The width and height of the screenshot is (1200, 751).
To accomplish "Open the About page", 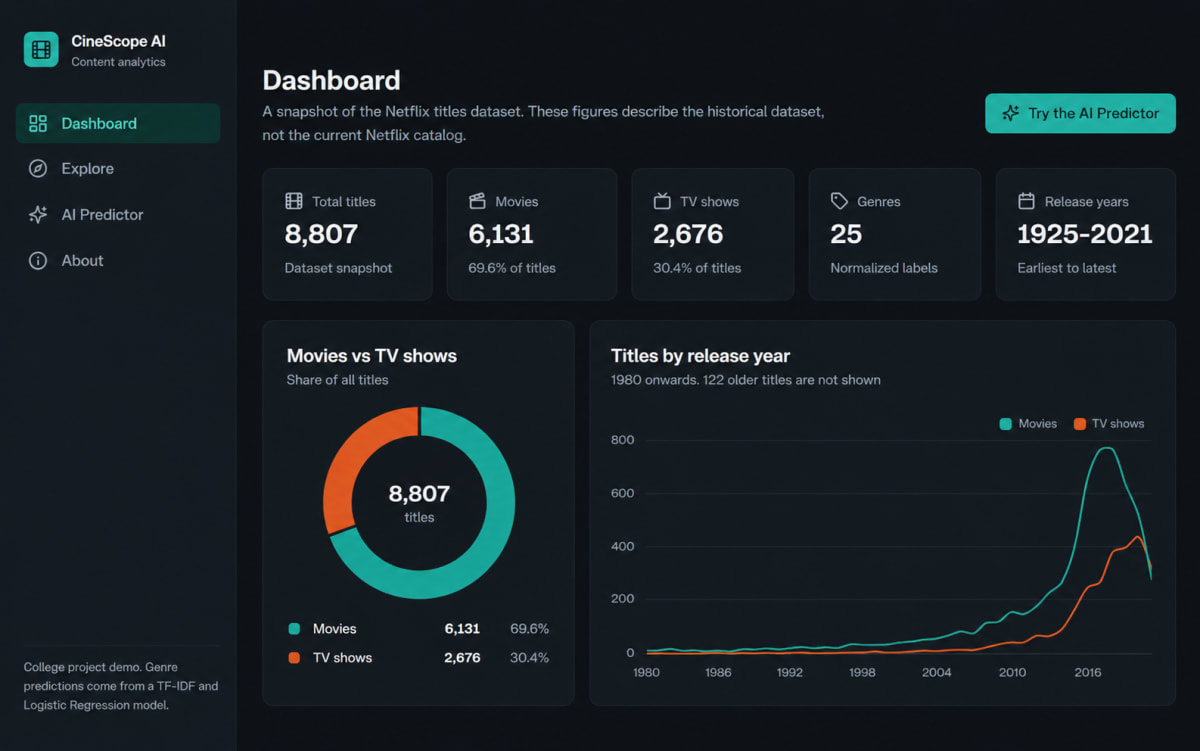I will tap(118, 261).
